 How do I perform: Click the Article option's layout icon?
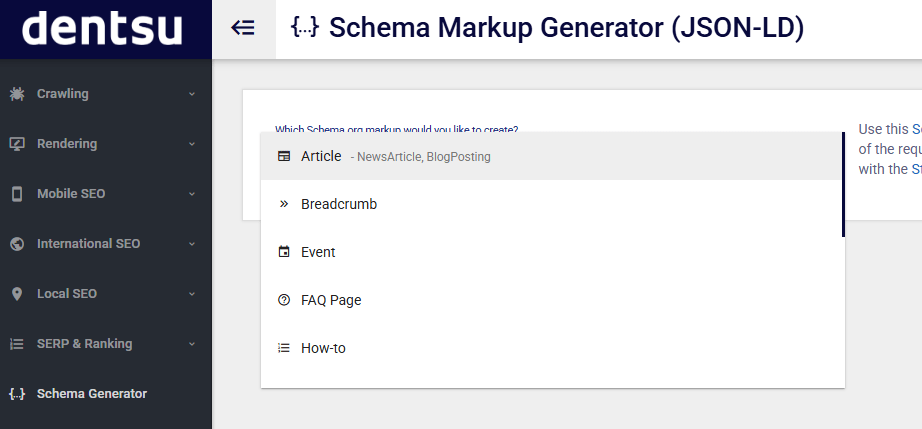284,156
